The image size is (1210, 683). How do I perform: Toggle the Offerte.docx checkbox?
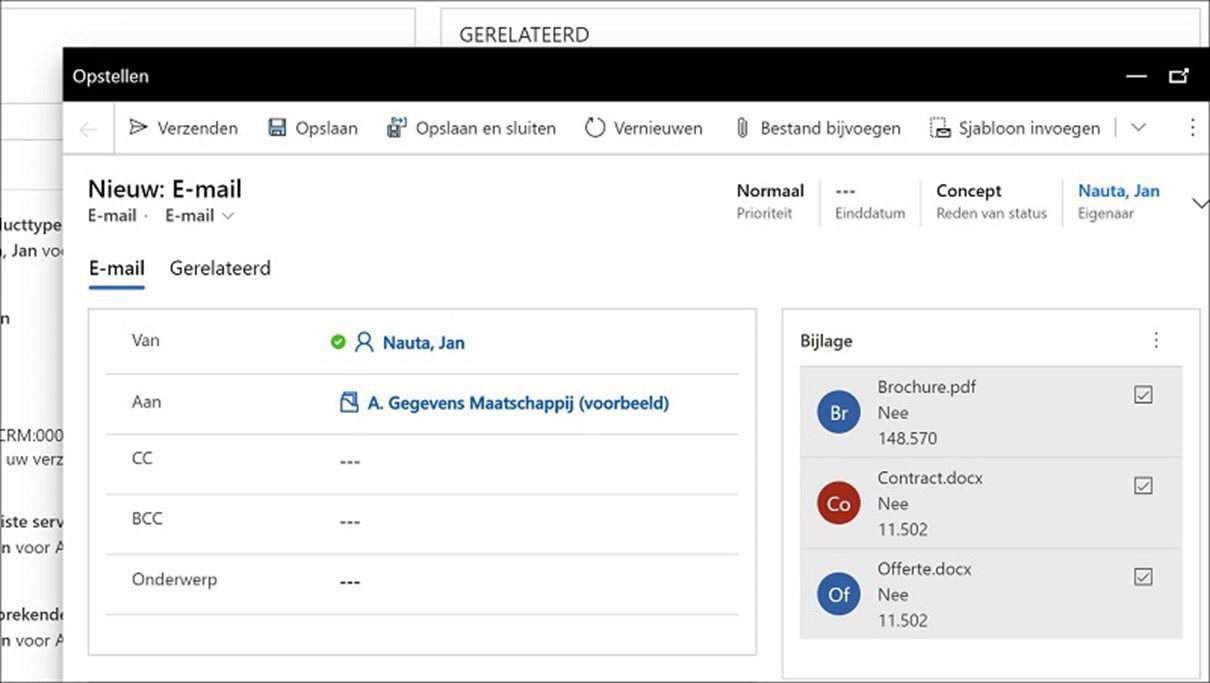pyautogui.click(x=1143, y=576)
